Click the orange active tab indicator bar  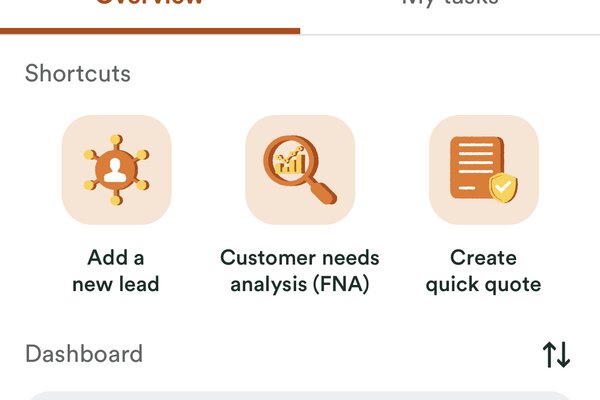pyautogui.click(x=150, y=31)
